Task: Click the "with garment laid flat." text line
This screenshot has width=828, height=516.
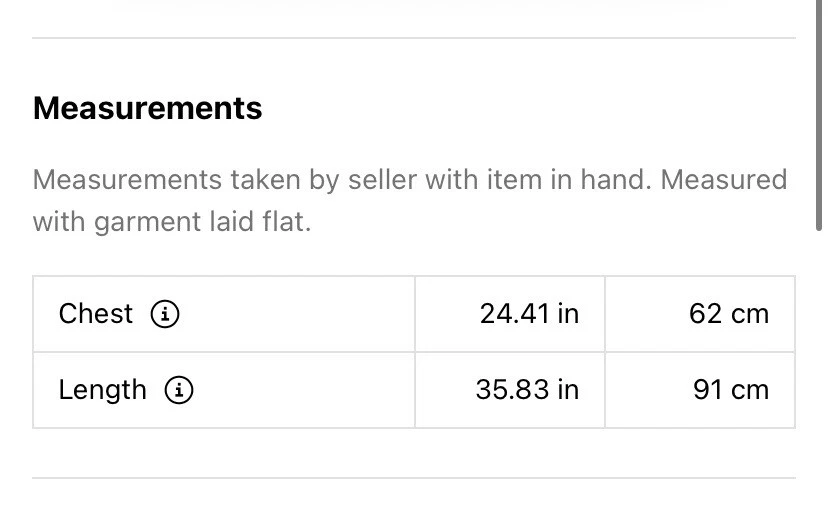Action: pyautogui.click(x=172, y=221)
